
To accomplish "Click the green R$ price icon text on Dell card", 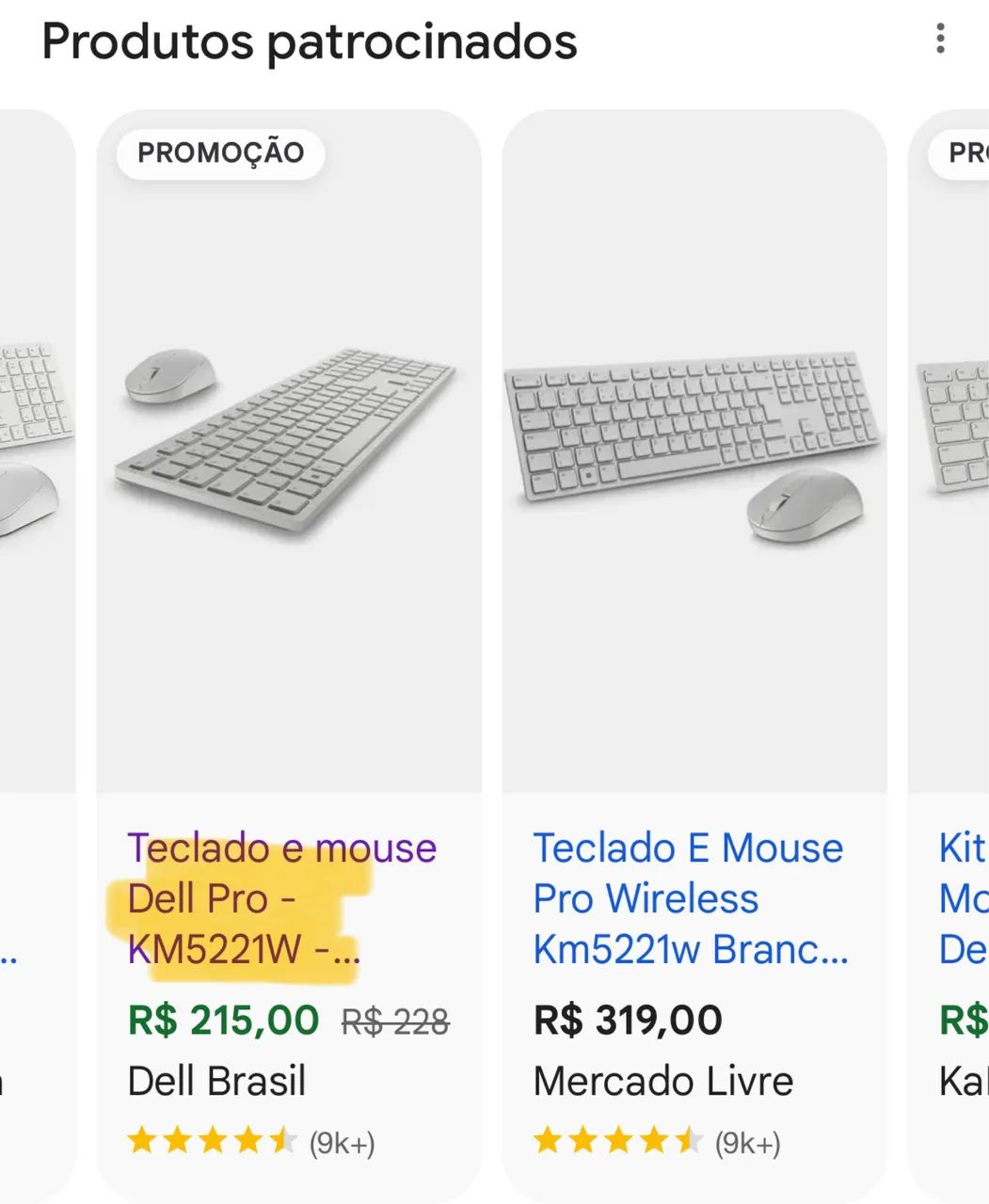I will point(223,1019).
